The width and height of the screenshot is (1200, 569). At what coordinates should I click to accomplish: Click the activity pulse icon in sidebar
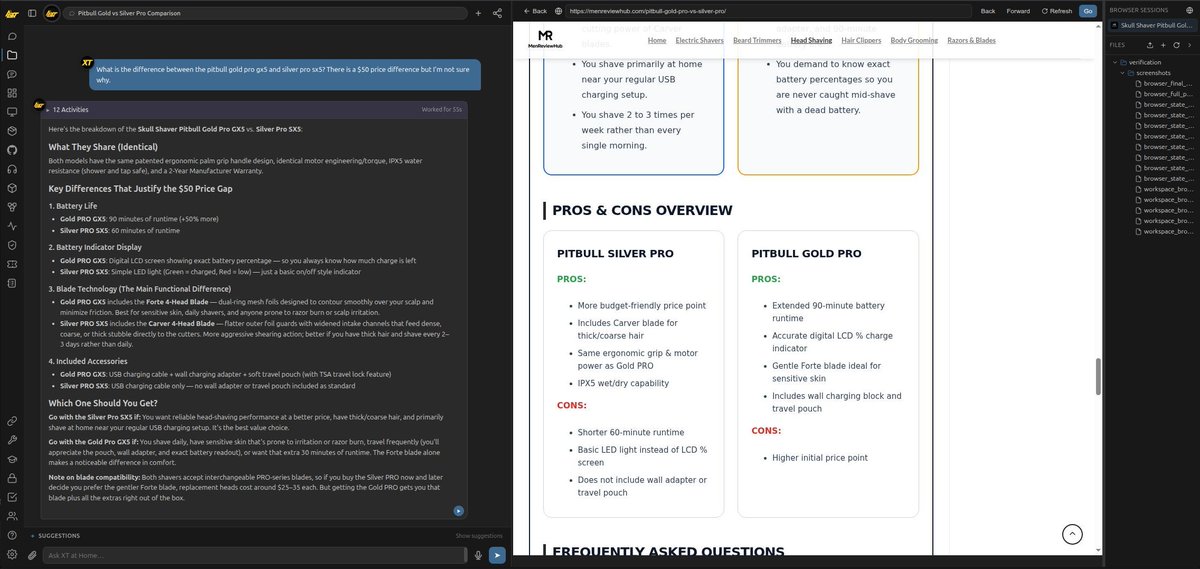12,225
